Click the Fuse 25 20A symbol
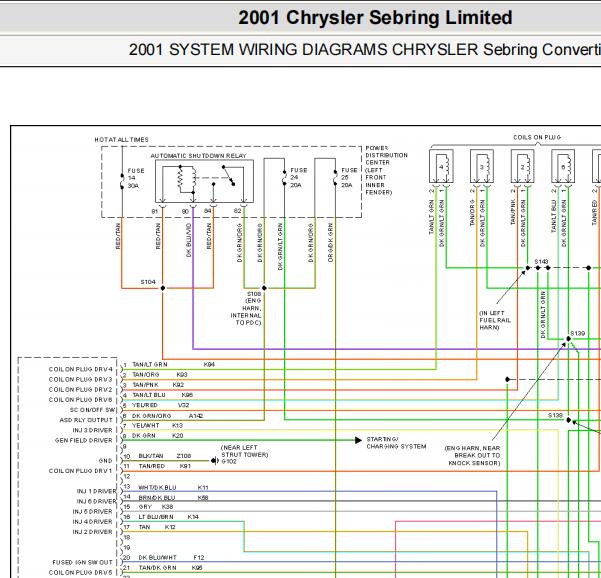601x578 pixels. (x=335, y=178)
